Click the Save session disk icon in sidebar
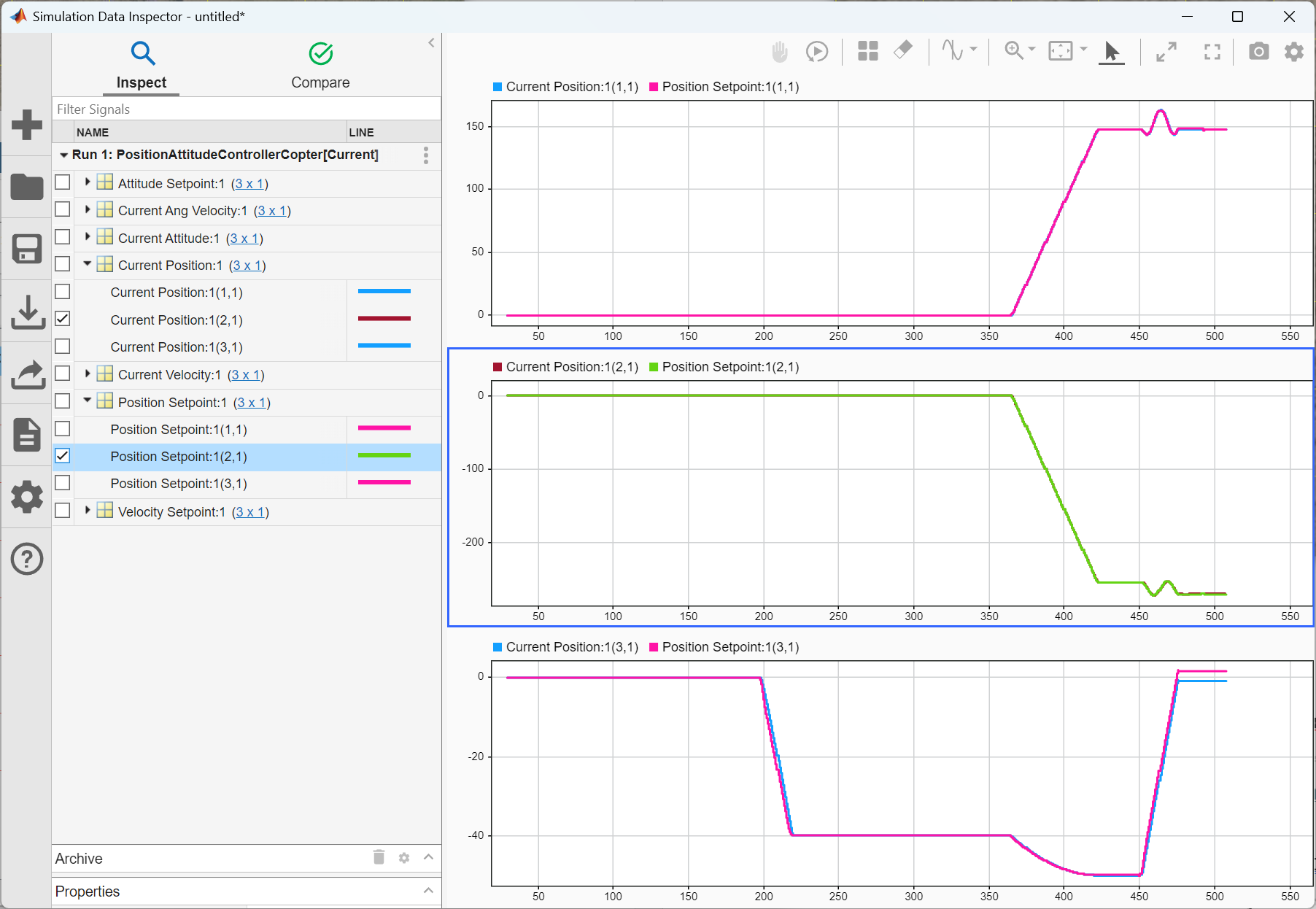This screenshot has width=1316, height=909. [27, 250]
